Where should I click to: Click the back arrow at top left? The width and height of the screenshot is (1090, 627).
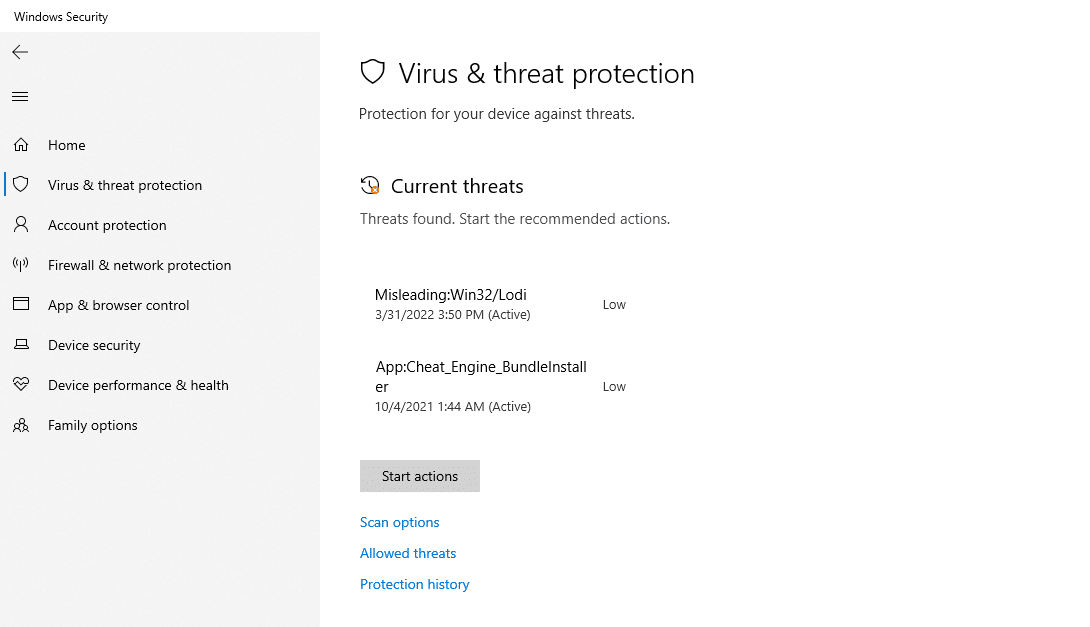[20, 52]
